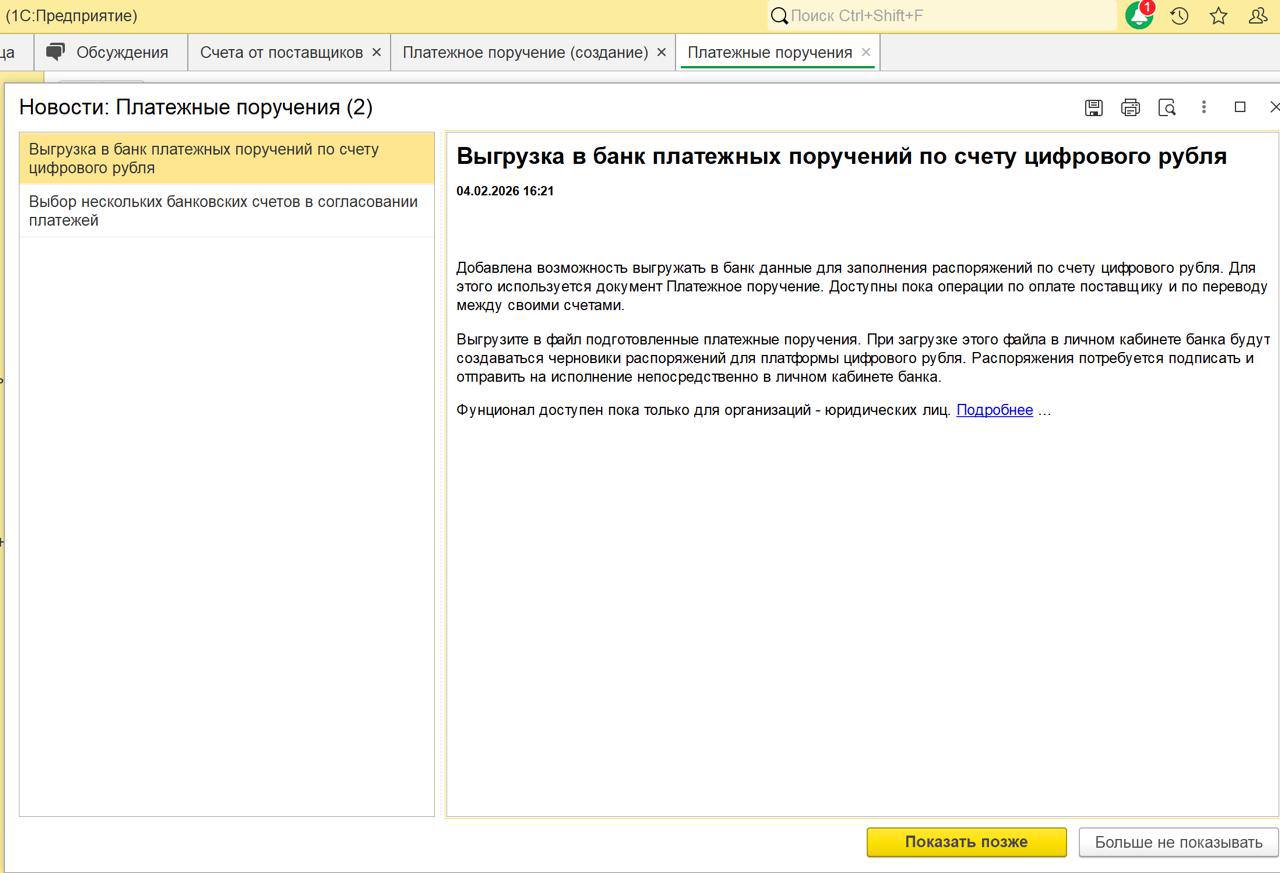Screen dimensions: 1280x873
Task: Click the Обсуждения speech bubble icon
Action: click(56, 52)
